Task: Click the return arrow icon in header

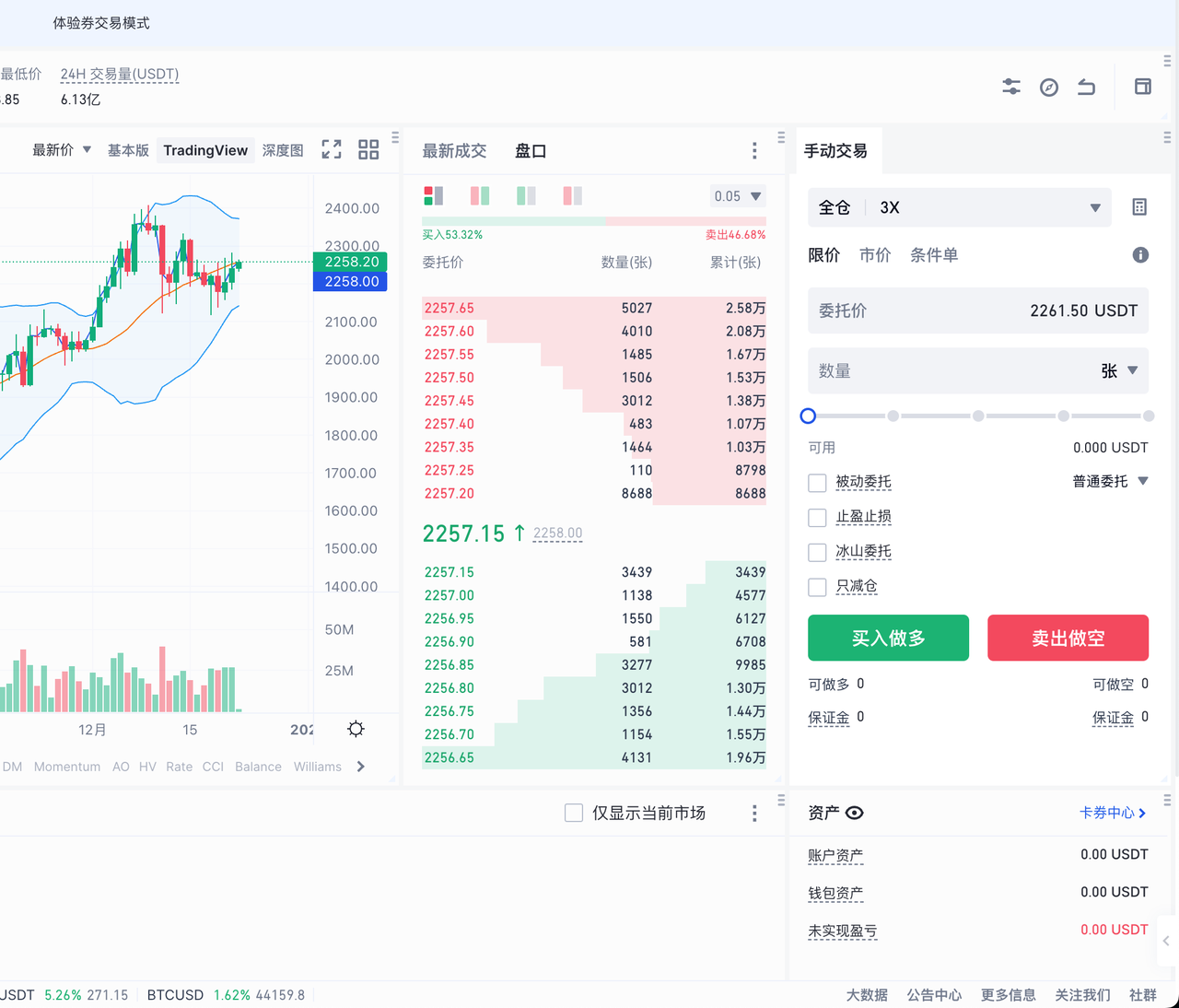Action: pos(1087,88)
